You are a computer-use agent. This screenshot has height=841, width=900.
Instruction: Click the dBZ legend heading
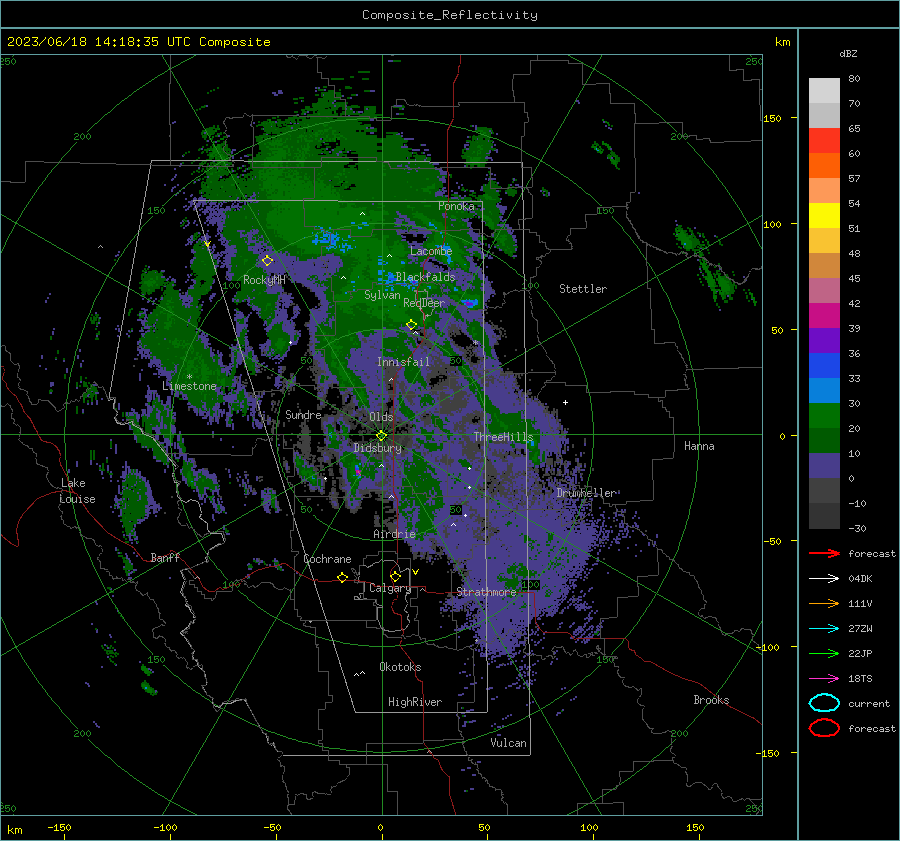pos(848,54)
